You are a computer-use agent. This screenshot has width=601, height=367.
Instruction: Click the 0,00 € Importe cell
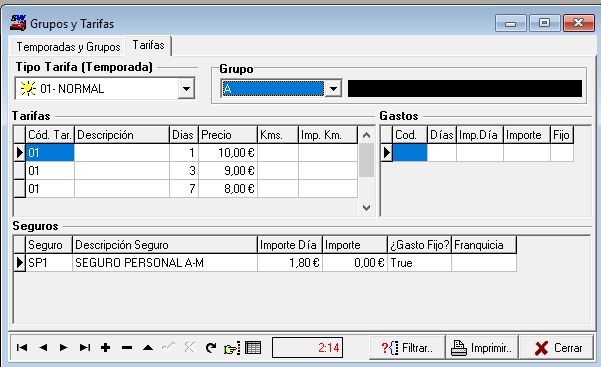pos(355,263)
